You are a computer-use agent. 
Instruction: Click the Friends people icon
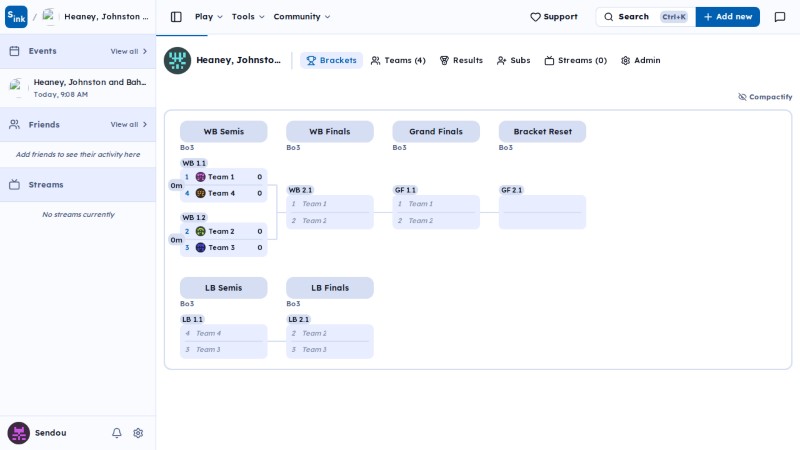(x=14, y=124)
